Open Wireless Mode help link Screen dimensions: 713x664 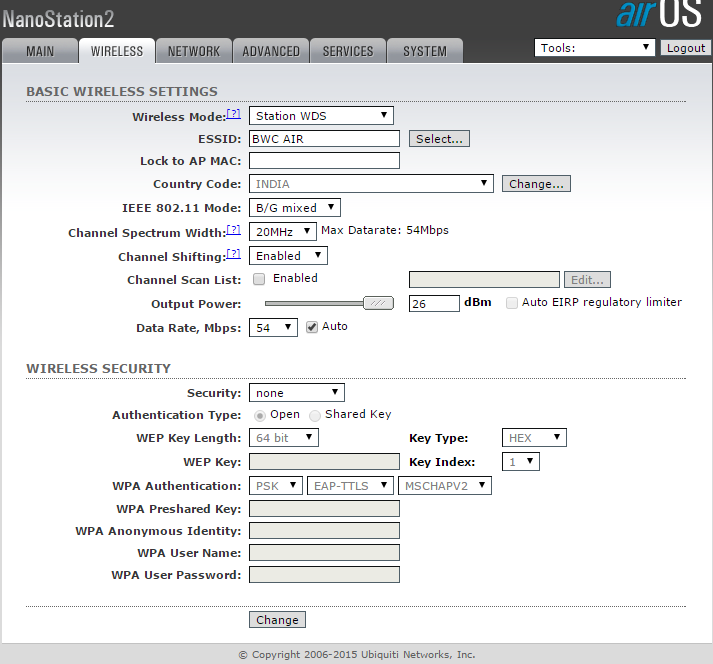point(234,114)
